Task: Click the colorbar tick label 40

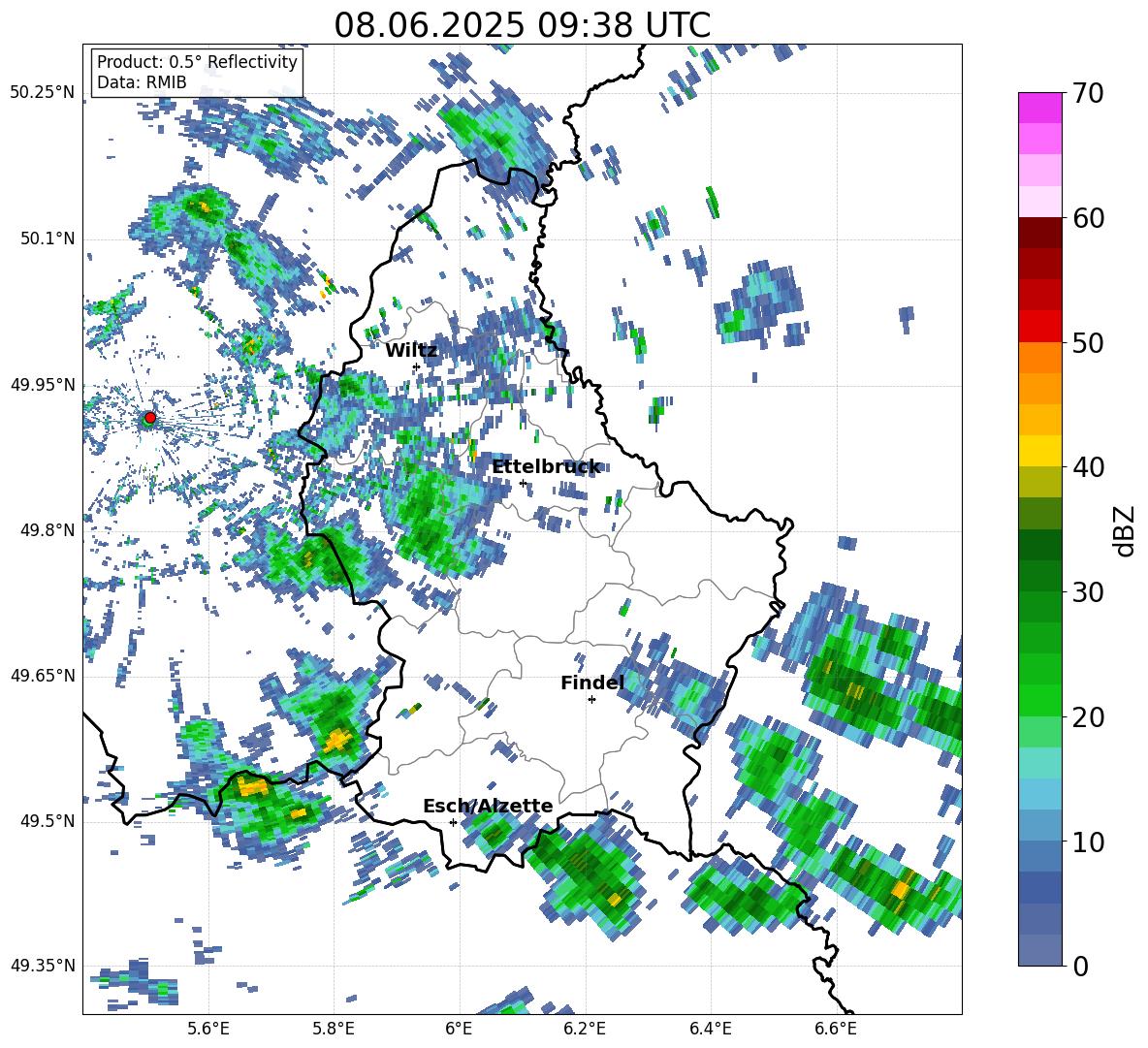Action: [x=1087, y=467]
